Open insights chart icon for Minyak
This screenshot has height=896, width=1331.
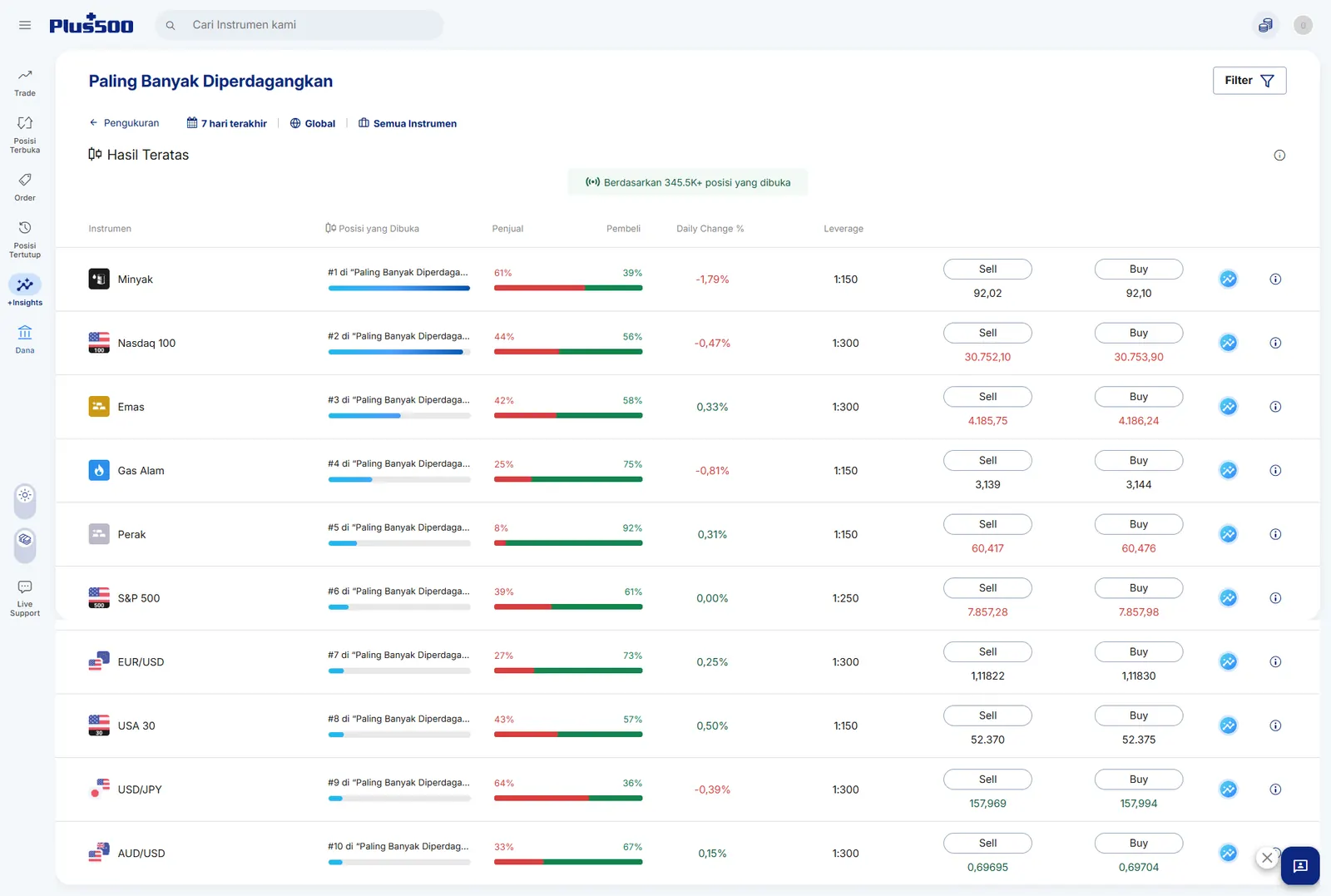point(1229,280)
